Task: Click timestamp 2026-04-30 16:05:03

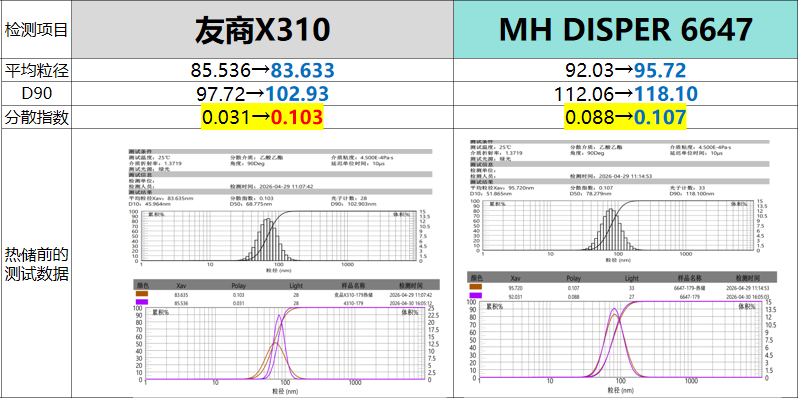Action: pos(747,296)
